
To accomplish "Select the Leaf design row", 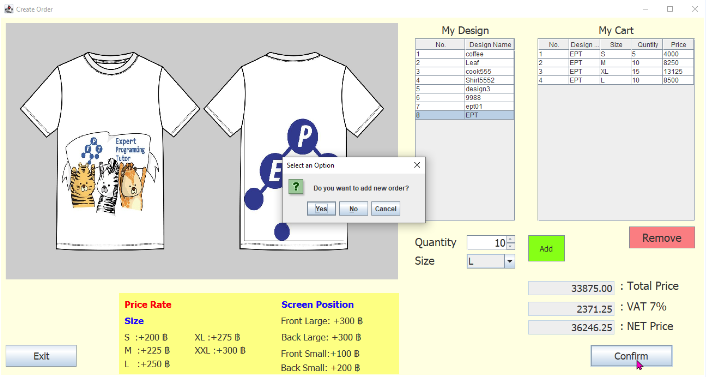I will pyautogui.click(x=465, y=63).
